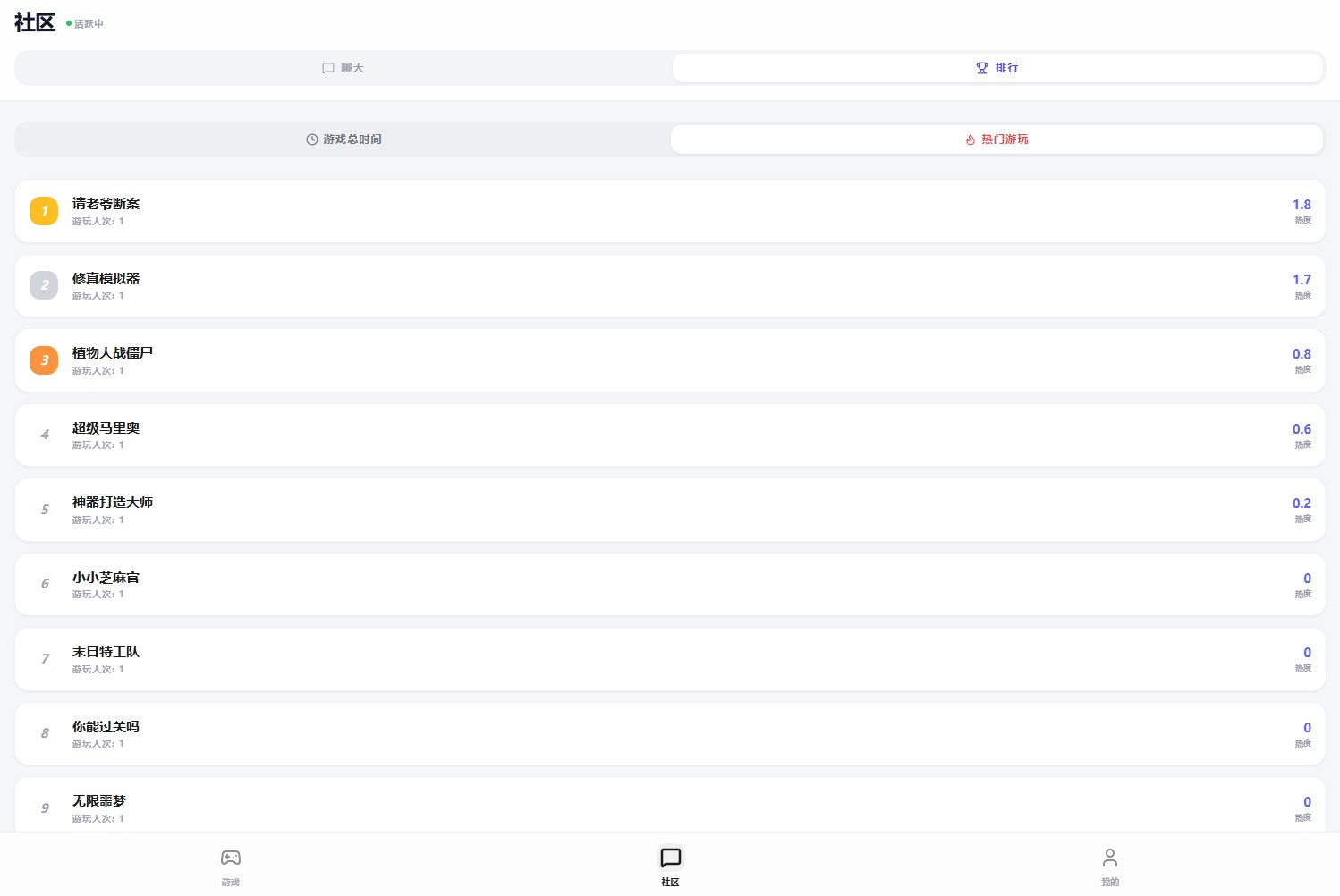1340x896 pixels.
Task: Open the 修真模拟器 game entry
Action: (106, 279)
